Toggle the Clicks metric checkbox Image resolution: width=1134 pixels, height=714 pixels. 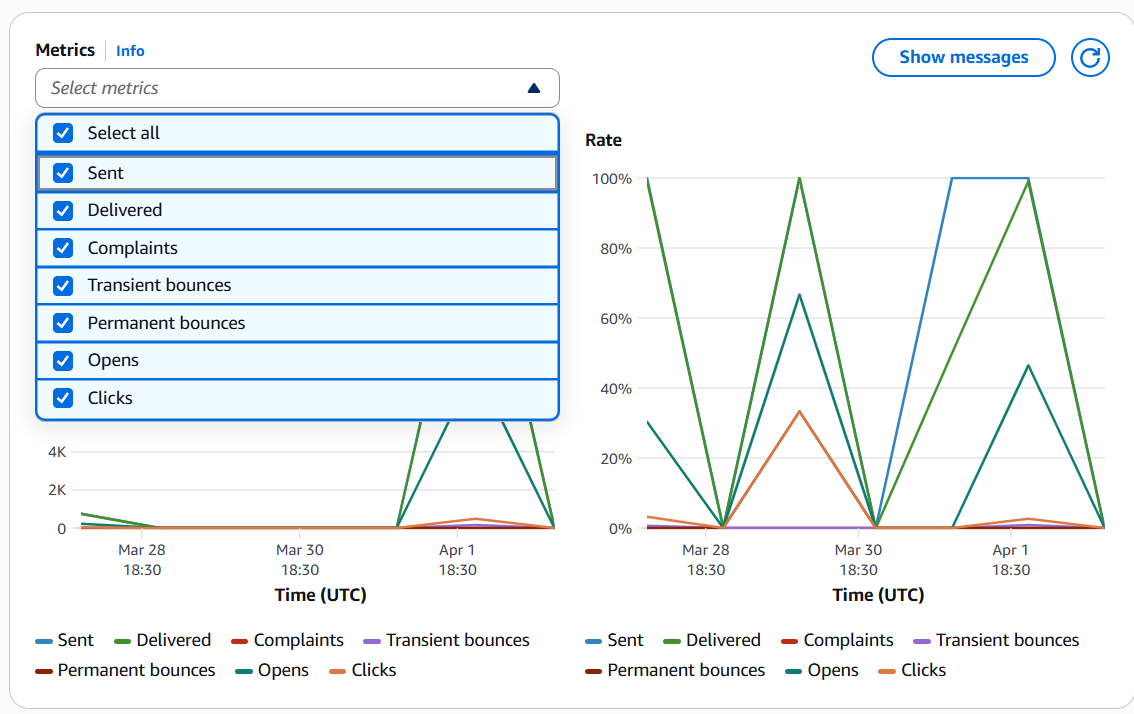tap(63, 398)
